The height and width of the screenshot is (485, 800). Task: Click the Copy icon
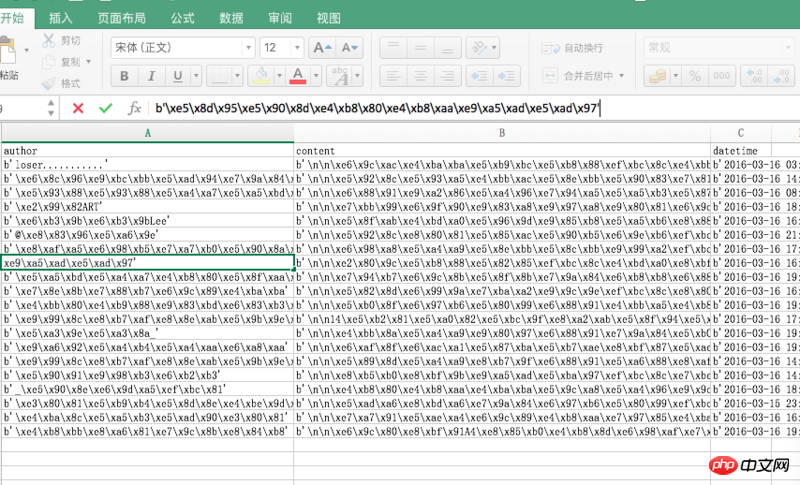pos(48,62)
